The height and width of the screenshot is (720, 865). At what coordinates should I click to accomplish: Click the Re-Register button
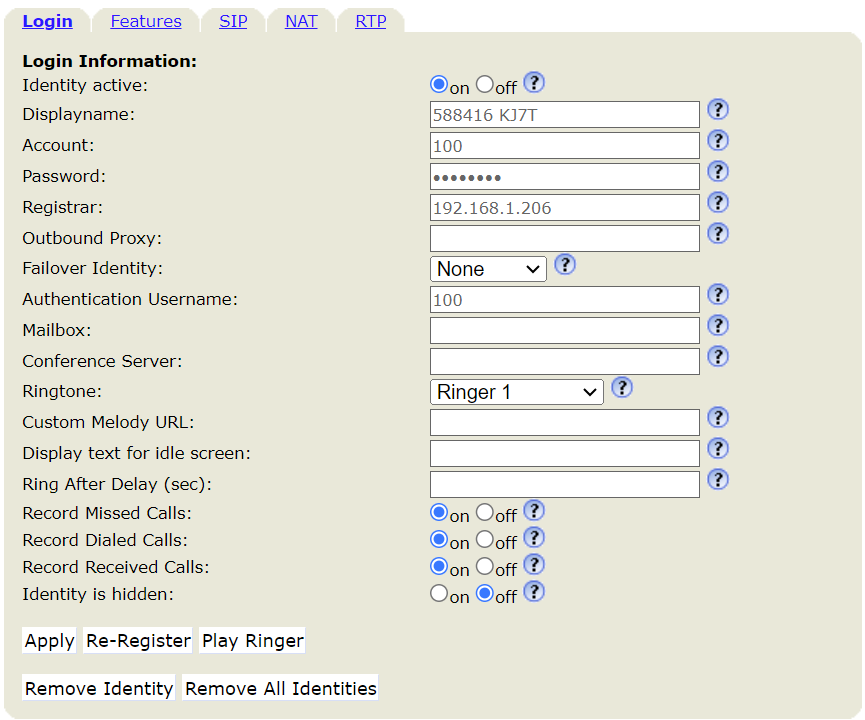click(138, 641)
